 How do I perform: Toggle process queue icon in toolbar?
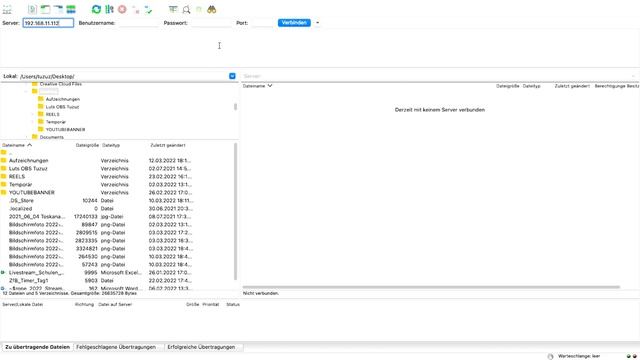[109, 9]
